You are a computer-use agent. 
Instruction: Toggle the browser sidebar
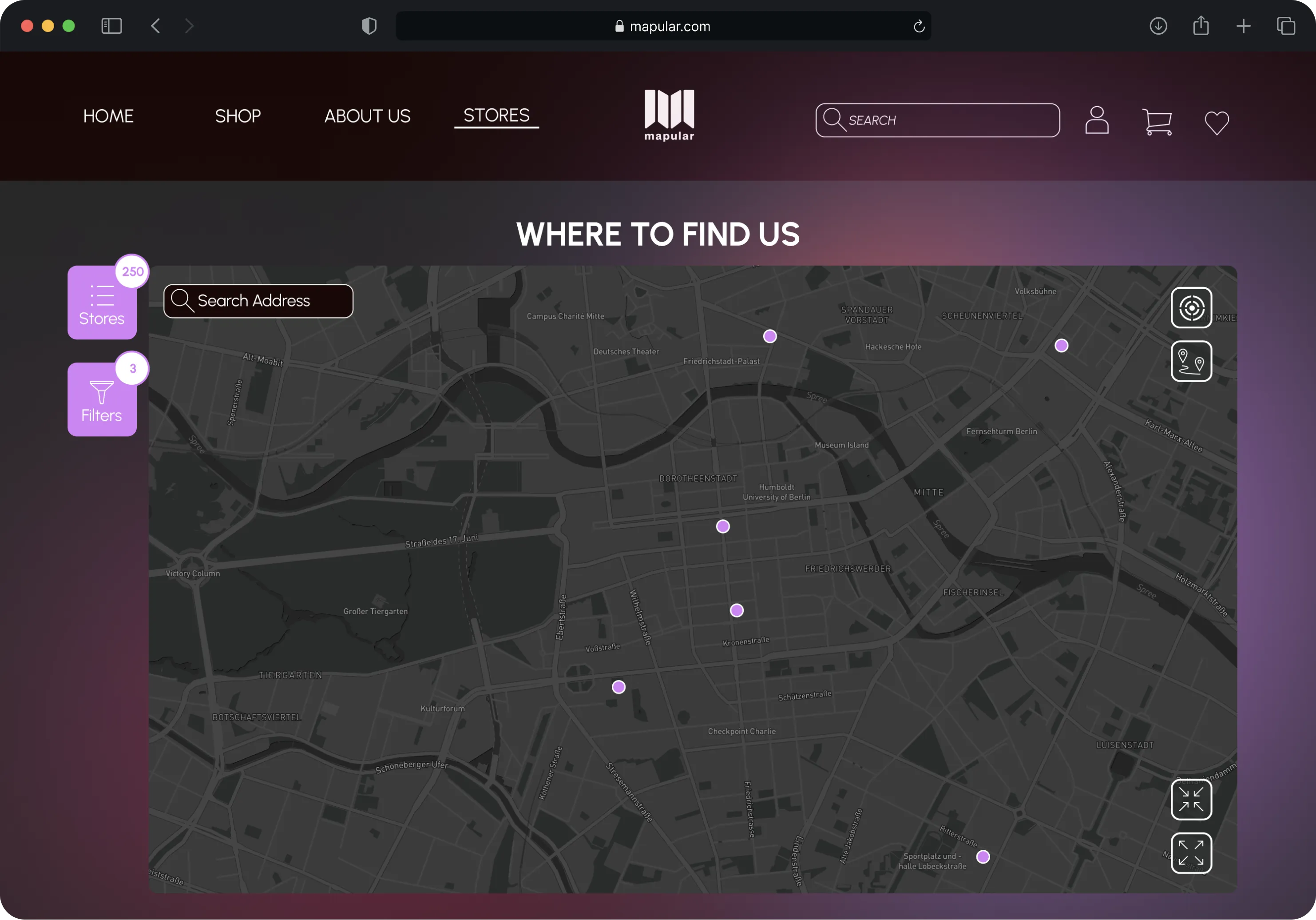(111, 26)
